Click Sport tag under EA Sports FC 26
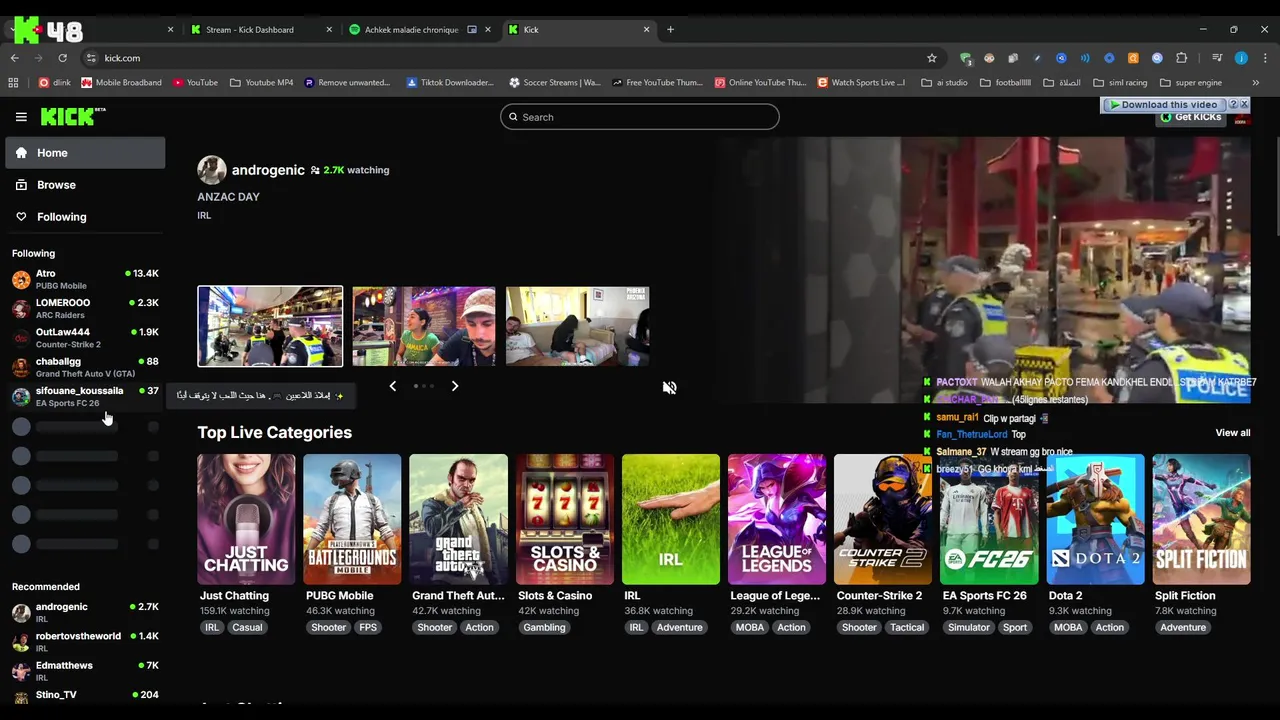Viewport: 1280px width, 720px height. click(x=1015, y=628)
